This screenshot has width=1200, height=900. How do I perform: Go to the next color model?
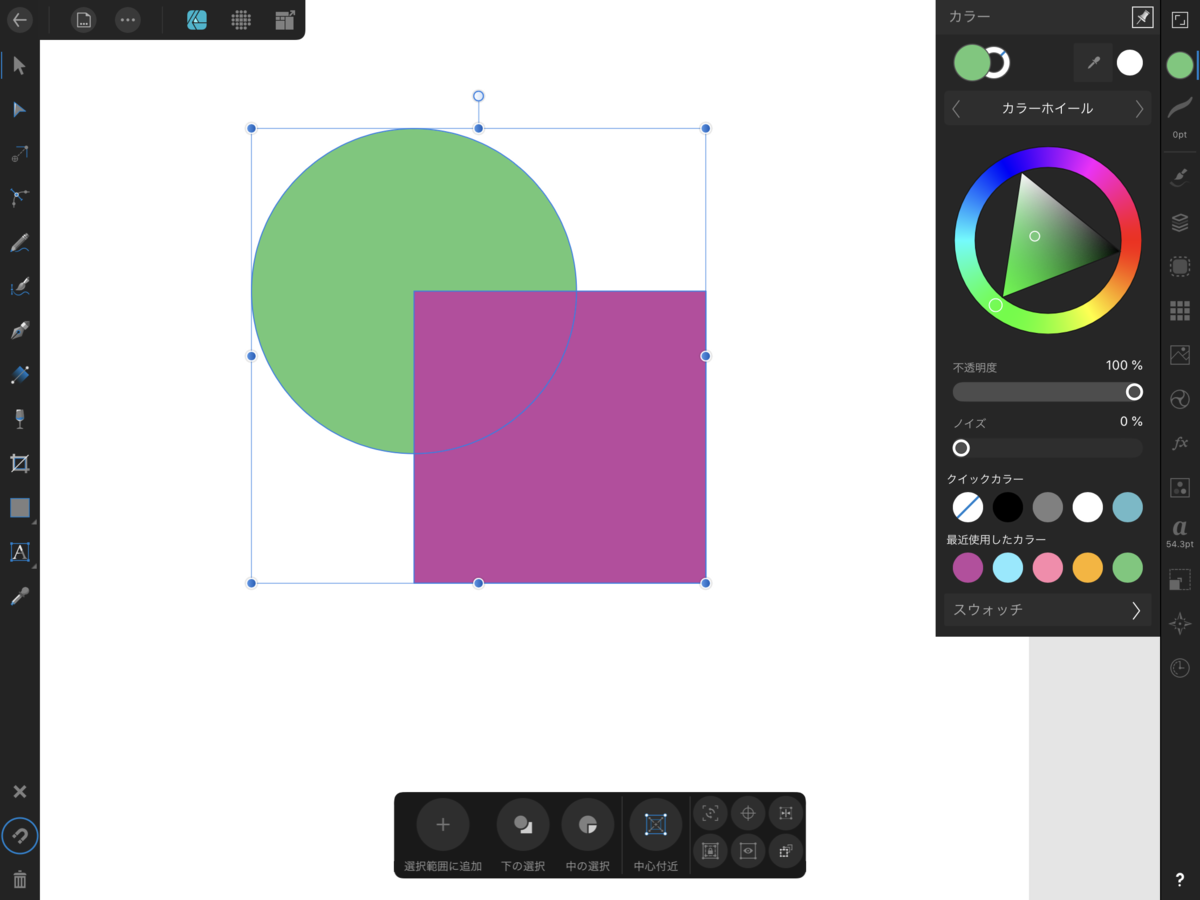[x=1139, y=108]
